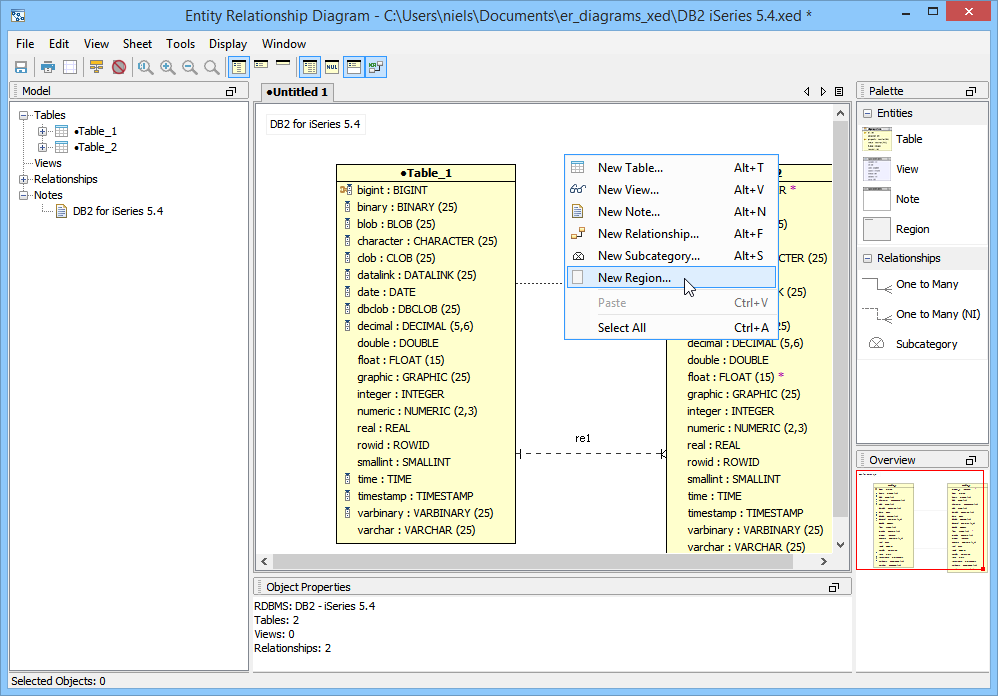Click the scroll right arrow under diagram

tap(824, 562)
